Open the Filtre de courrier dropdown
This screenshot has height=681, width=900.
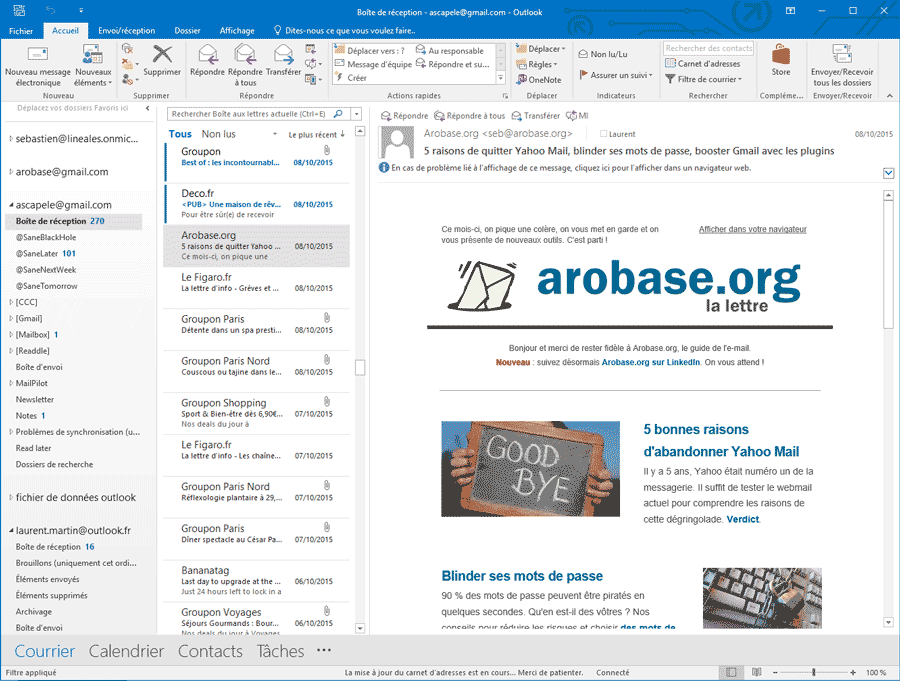tap(704, 79)
